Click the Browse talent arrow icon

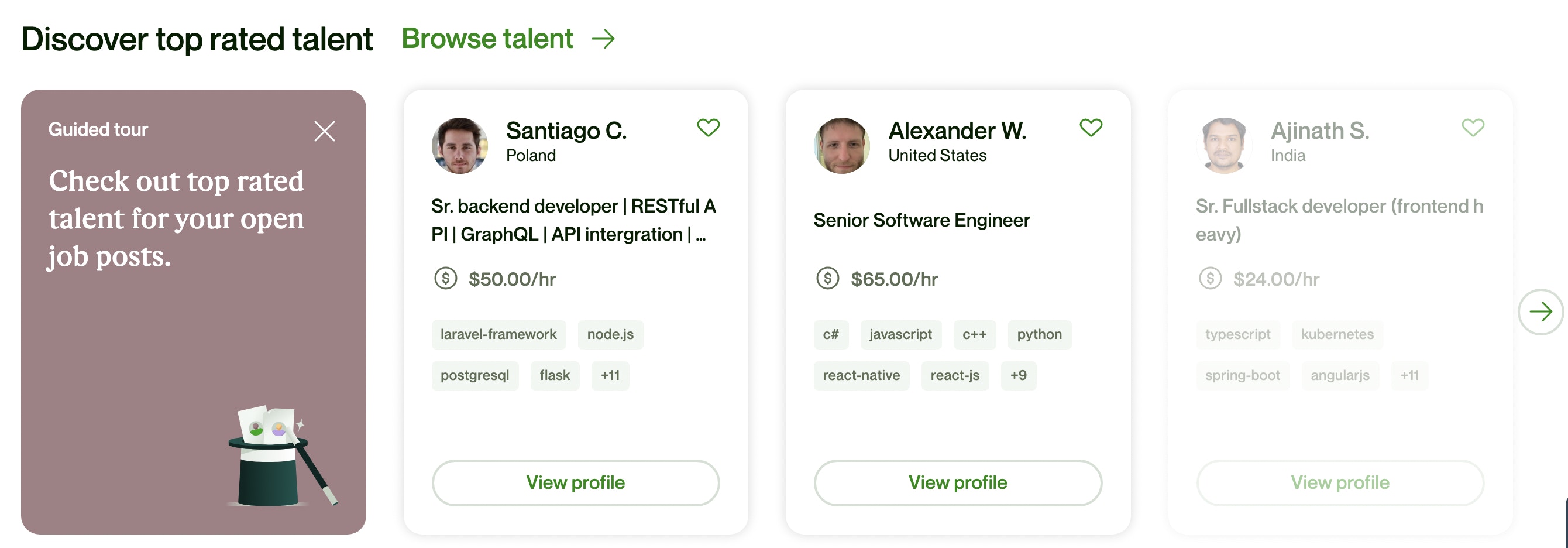pos(603,40)
